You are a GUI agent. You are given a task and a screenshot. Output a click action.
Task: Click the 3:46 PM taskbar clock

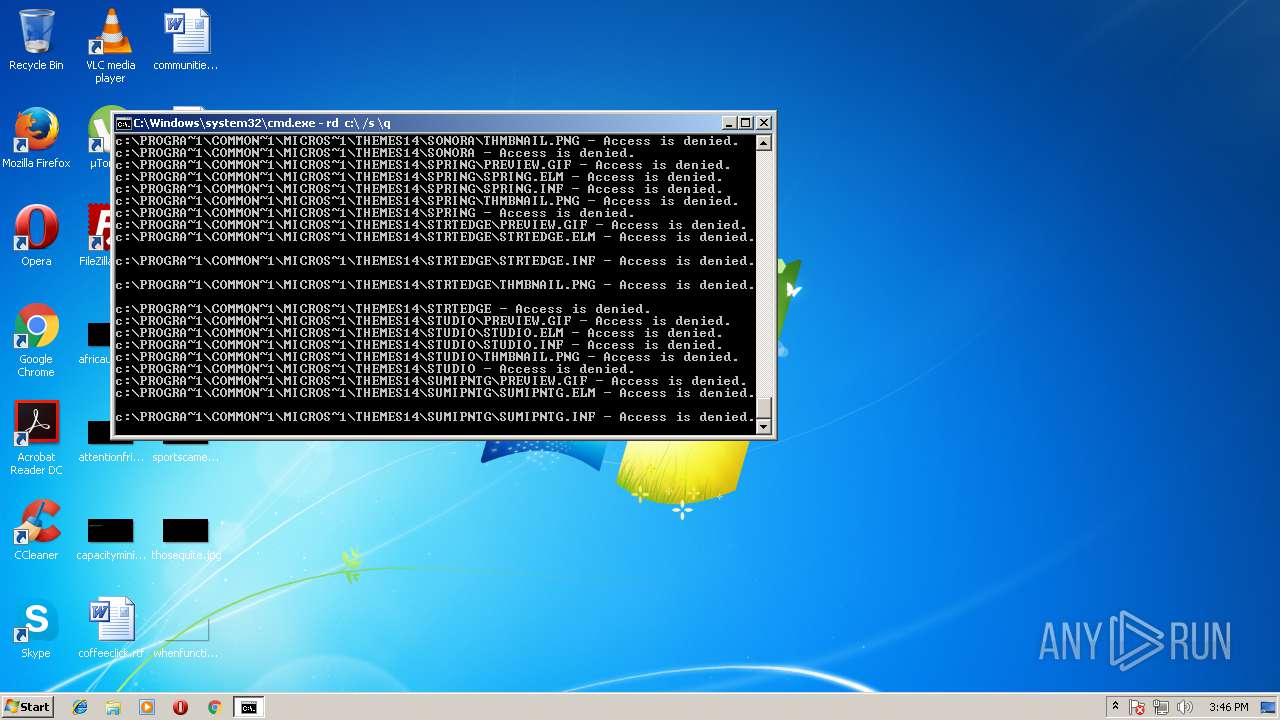[x=1228, y=707]
